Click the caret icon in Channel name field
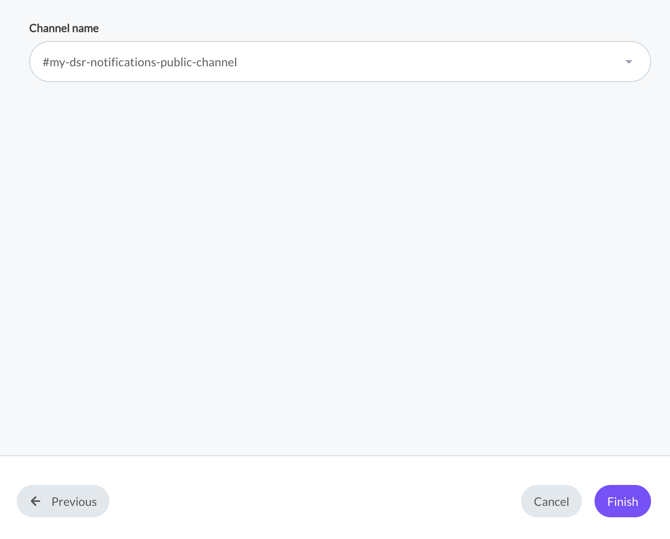 click(629, 62)
